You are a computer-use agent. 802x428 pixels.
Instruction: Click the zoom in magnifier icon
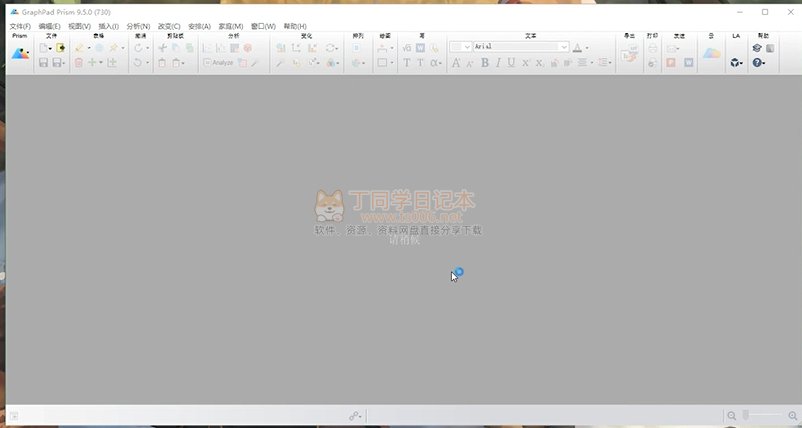[793, 416]
